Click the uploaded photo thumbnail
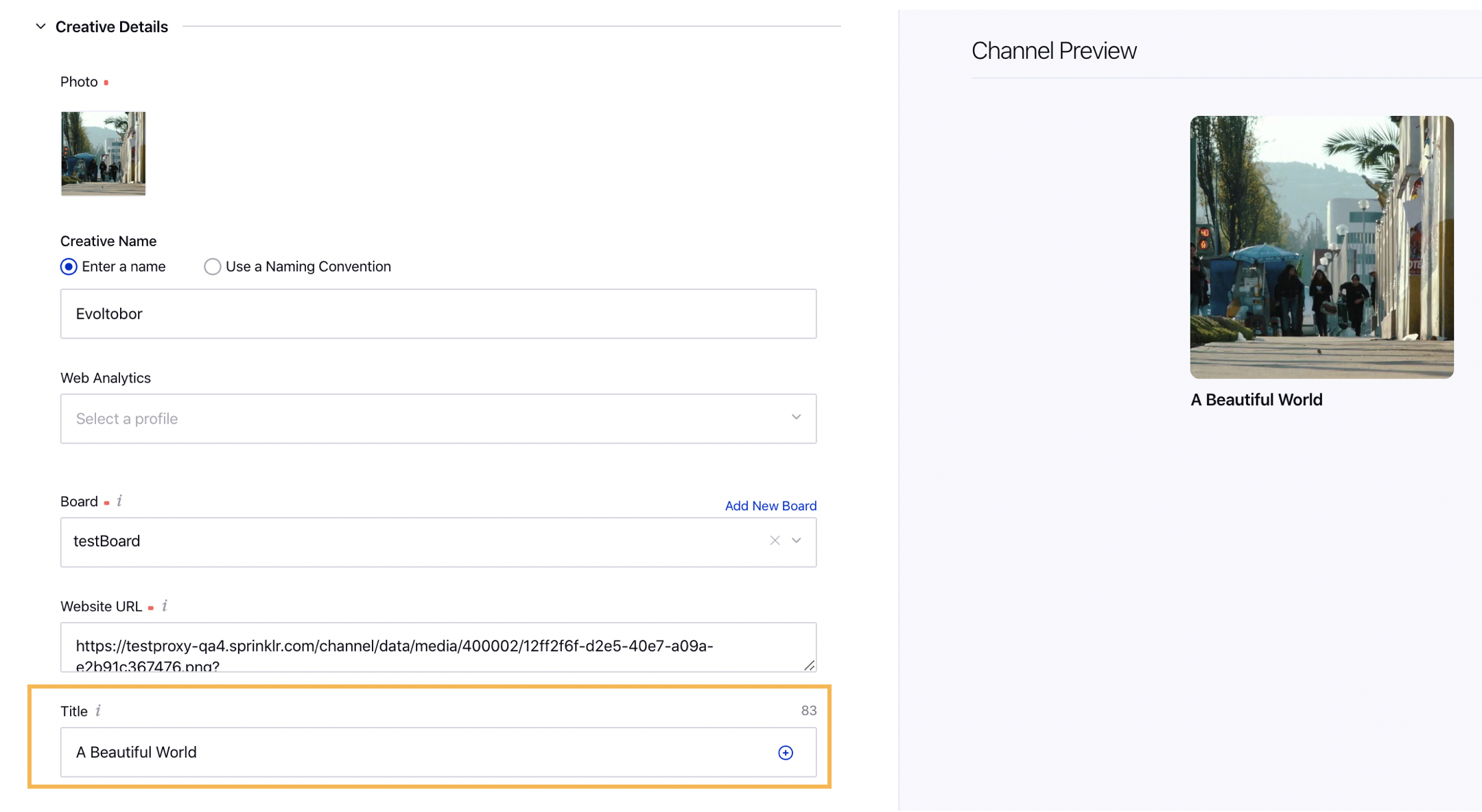This screenshot has height=812, width=1482. [102, 154]
